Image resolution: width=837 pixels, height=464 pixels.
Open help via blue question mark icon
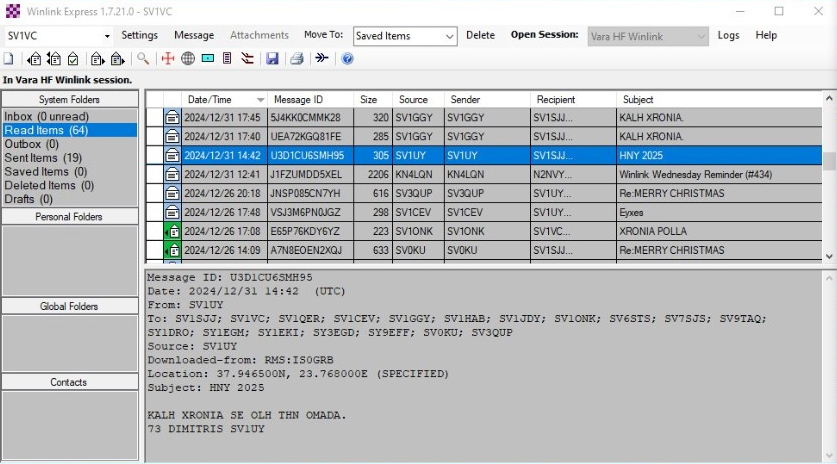tap(347, 59)
